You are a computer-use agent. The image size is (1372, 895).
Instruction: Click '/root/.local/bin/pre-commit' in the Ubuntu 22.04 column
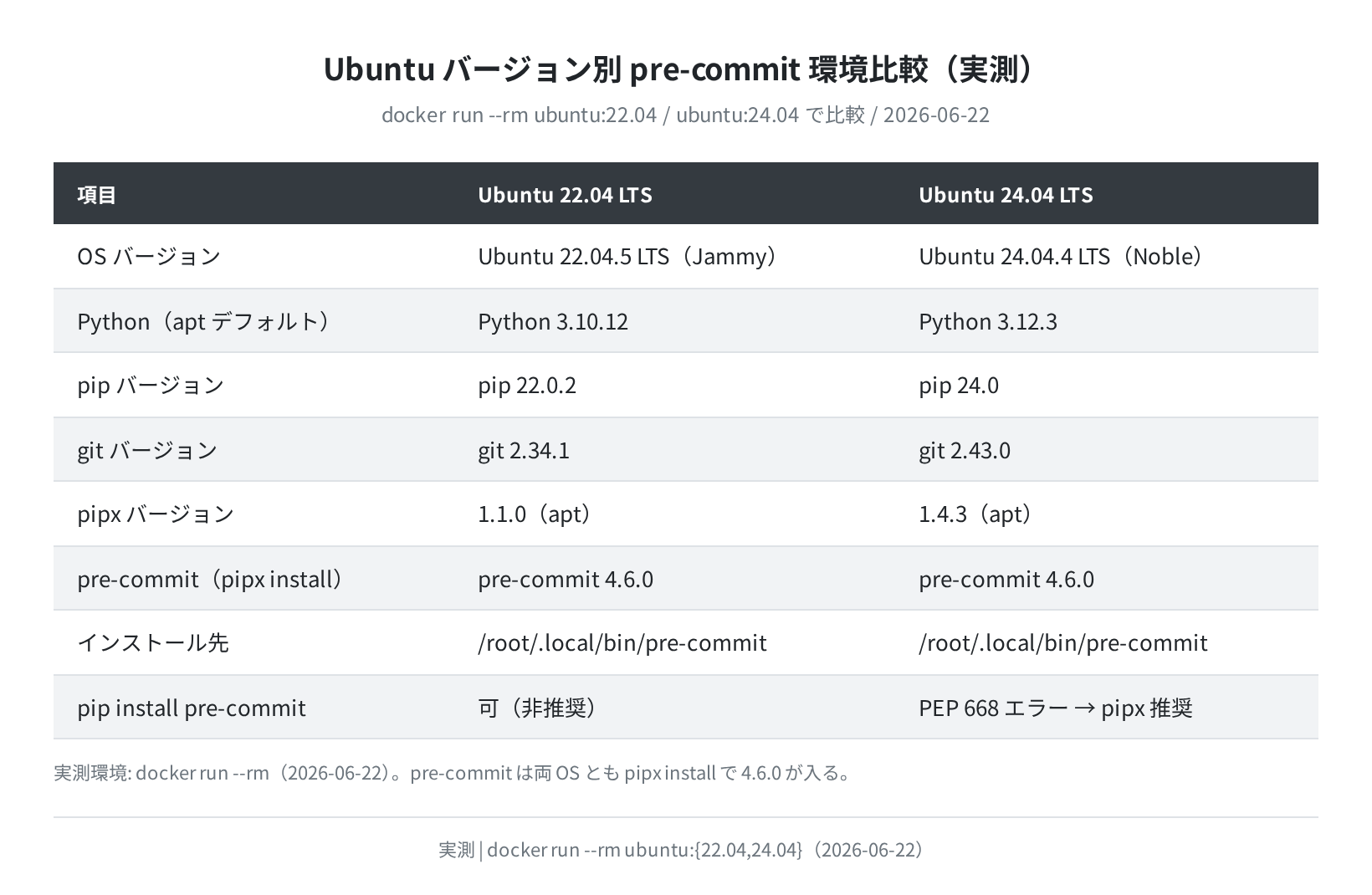pyautogui.click(x=622, y=642)
